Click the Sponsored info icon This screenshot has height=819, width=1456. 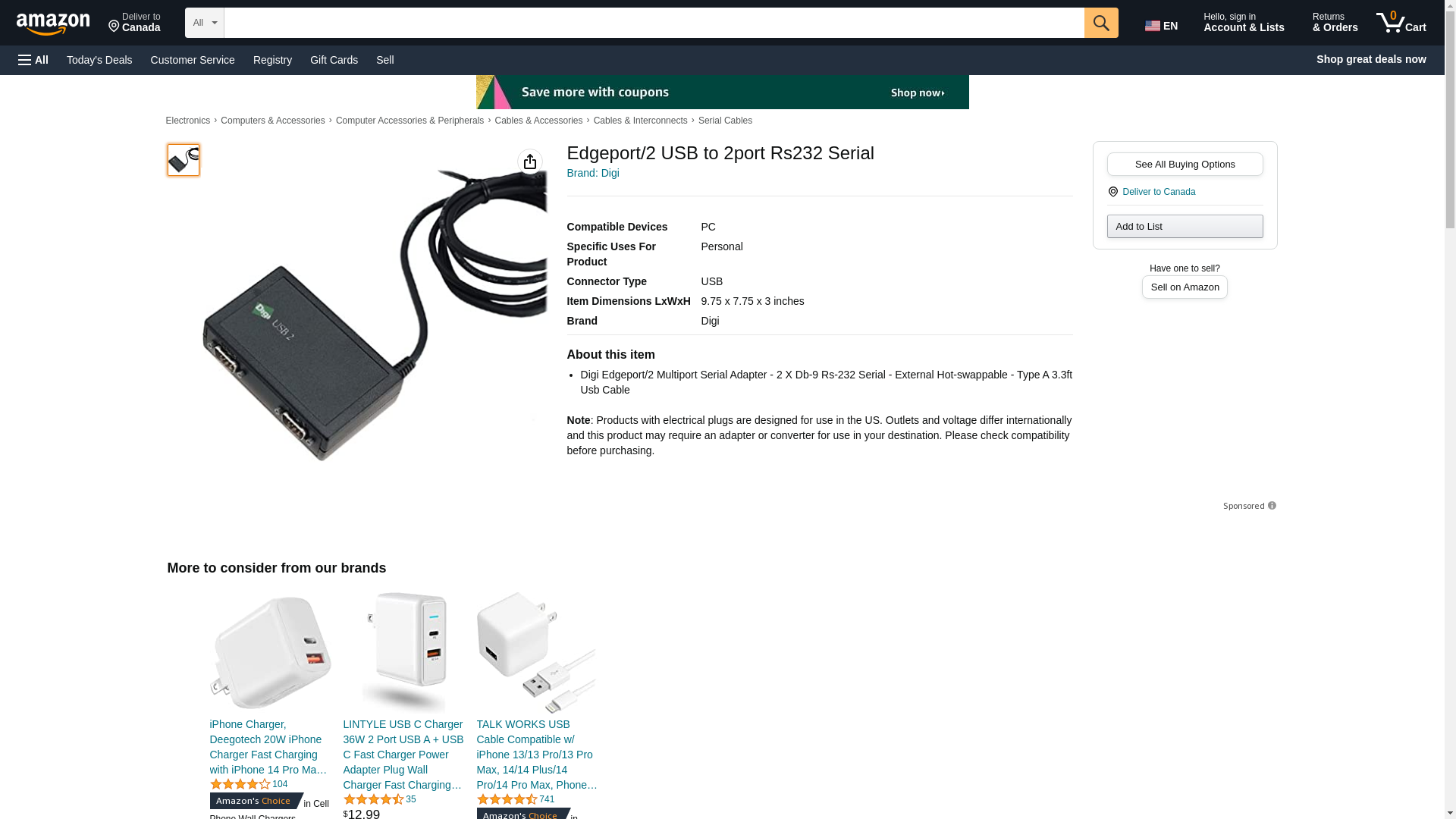click(x=1272, y=506)
